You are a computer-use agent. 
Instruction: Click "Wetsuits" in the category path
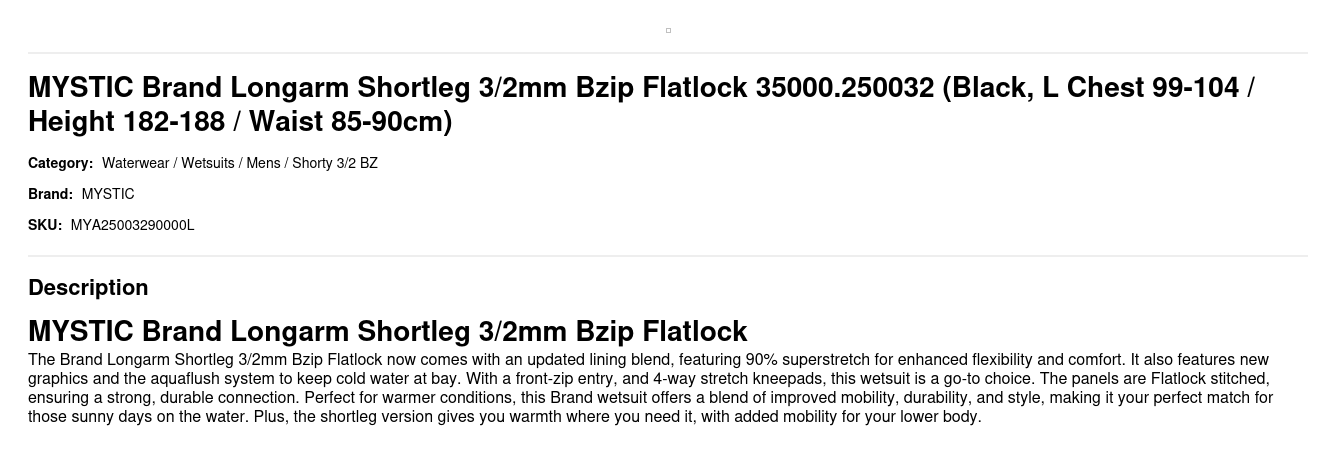tap(207, 163)
